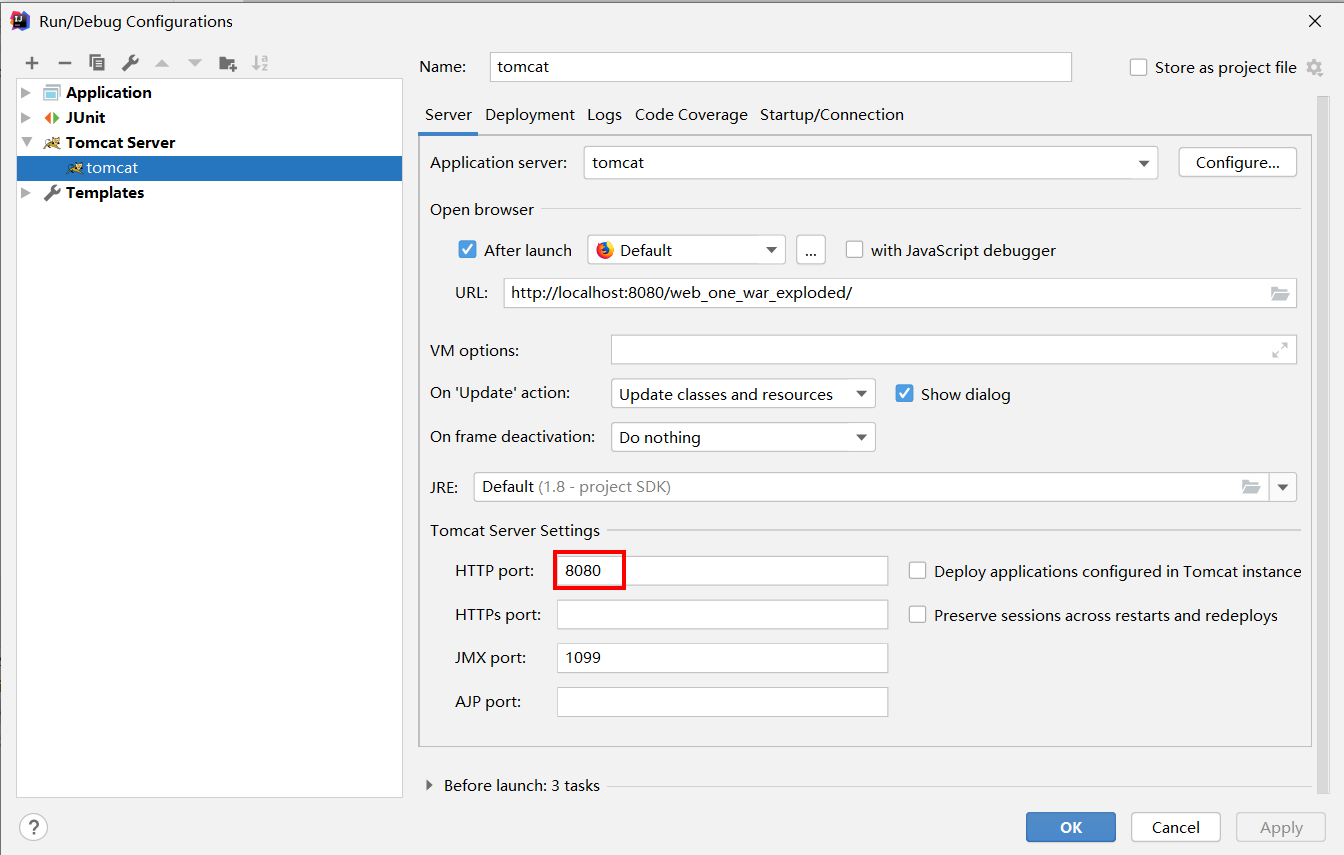Sort configurations alphabetically icon
This screenshot has height=855, width=1344.
pos(260,63)
